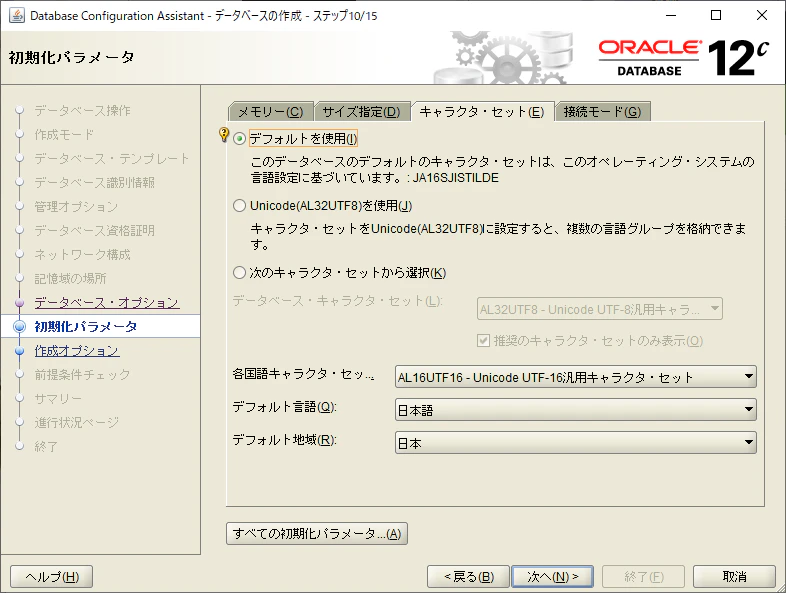Toggle 推奨のキャラクタ・セットのみ表示 checkbox

[x=483, y=341]
